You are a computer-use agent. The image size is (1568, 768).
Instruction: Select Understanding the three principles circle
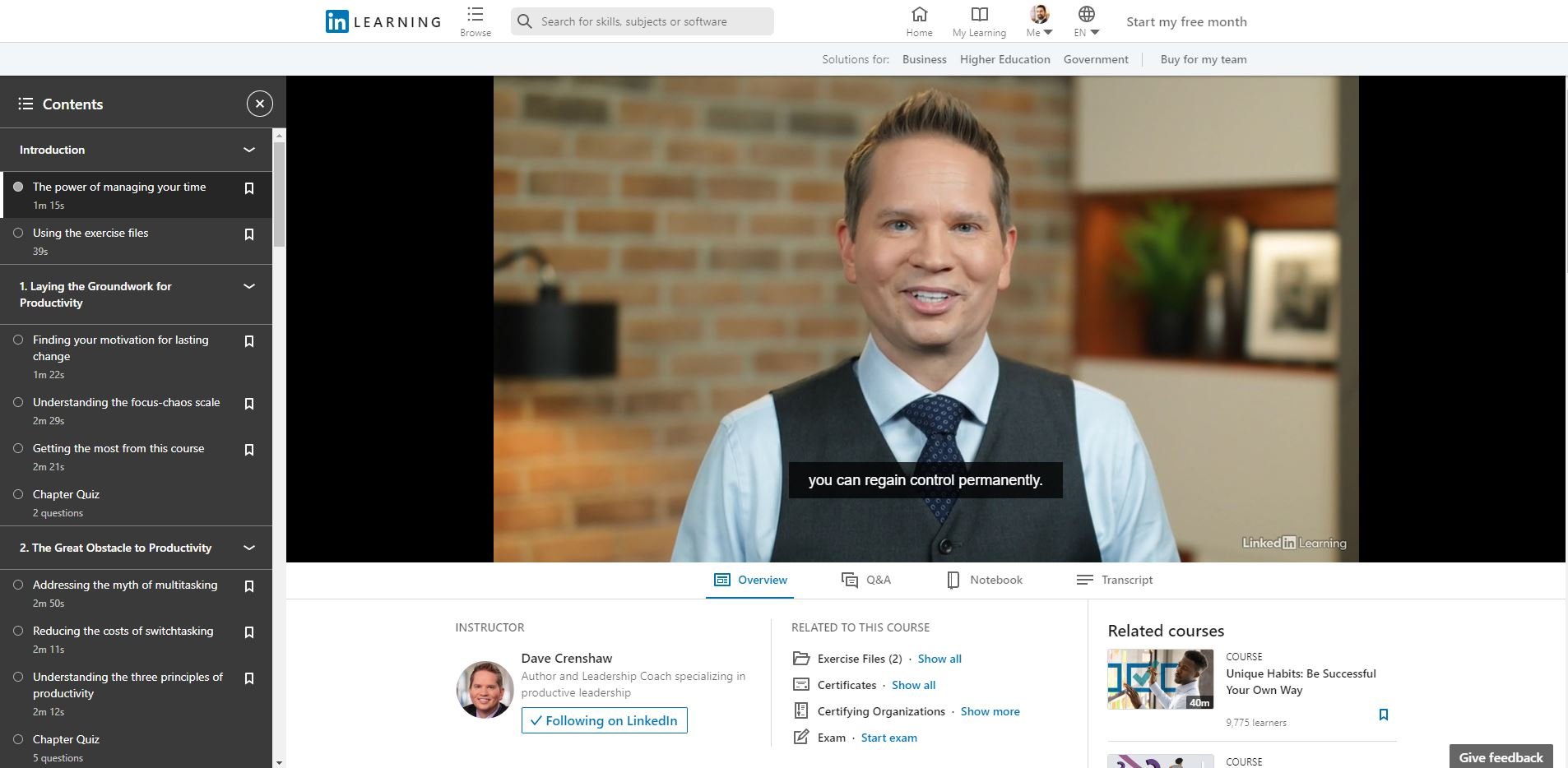18,677
